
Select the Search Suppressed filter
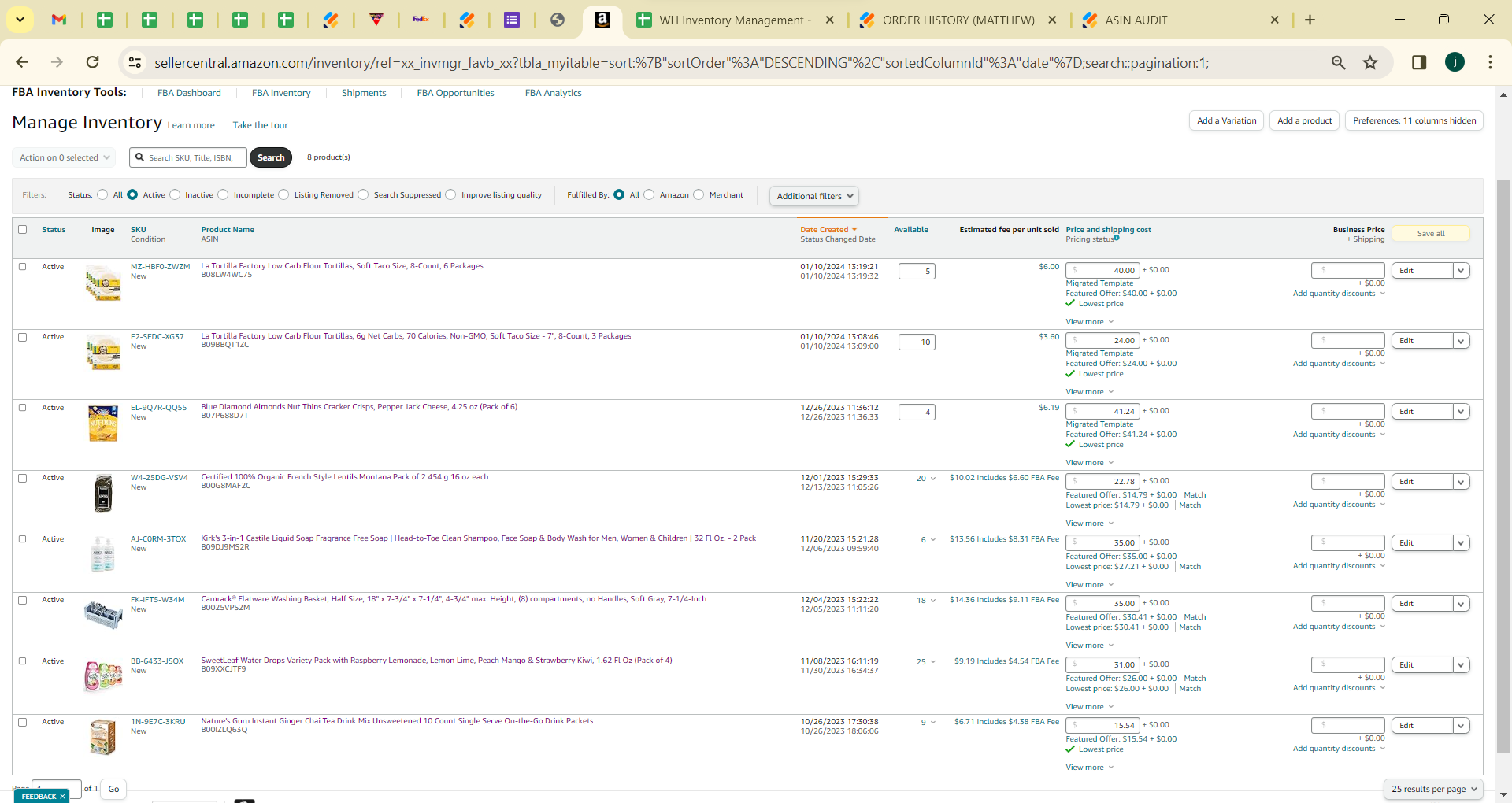363,194
